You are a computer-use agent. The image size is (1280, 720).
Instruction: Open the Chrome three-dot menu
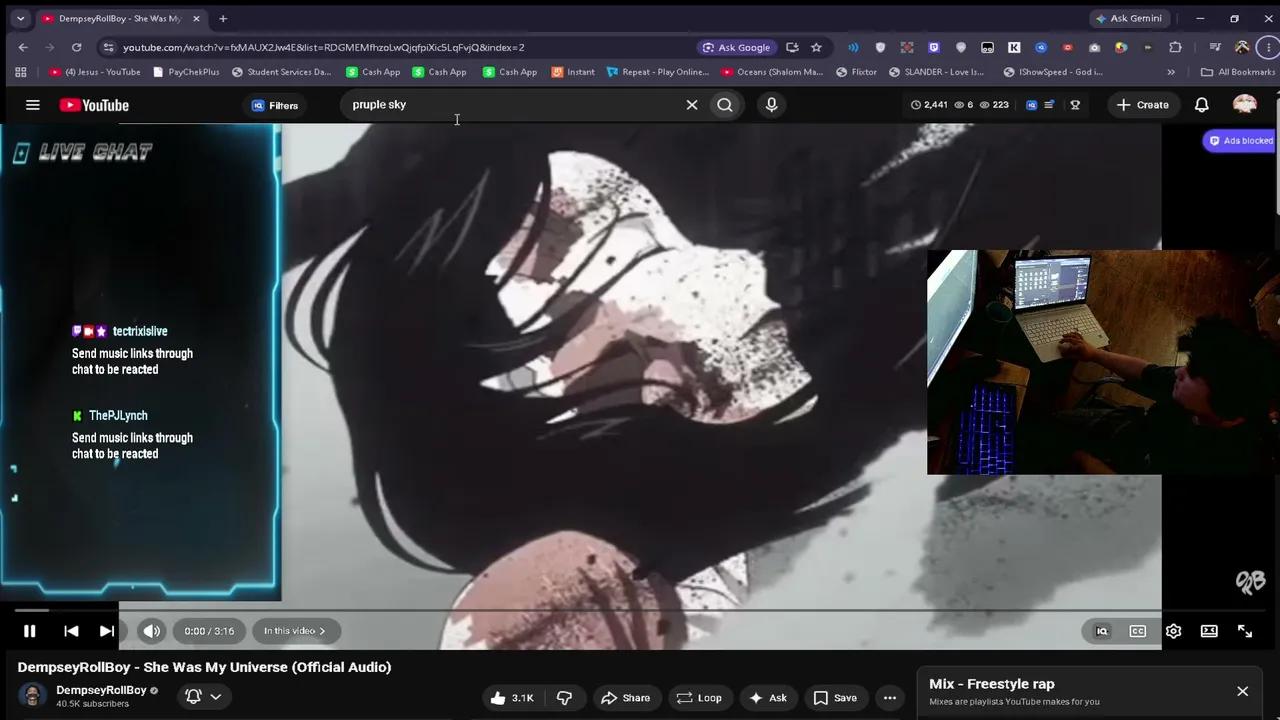[1268, 47]
